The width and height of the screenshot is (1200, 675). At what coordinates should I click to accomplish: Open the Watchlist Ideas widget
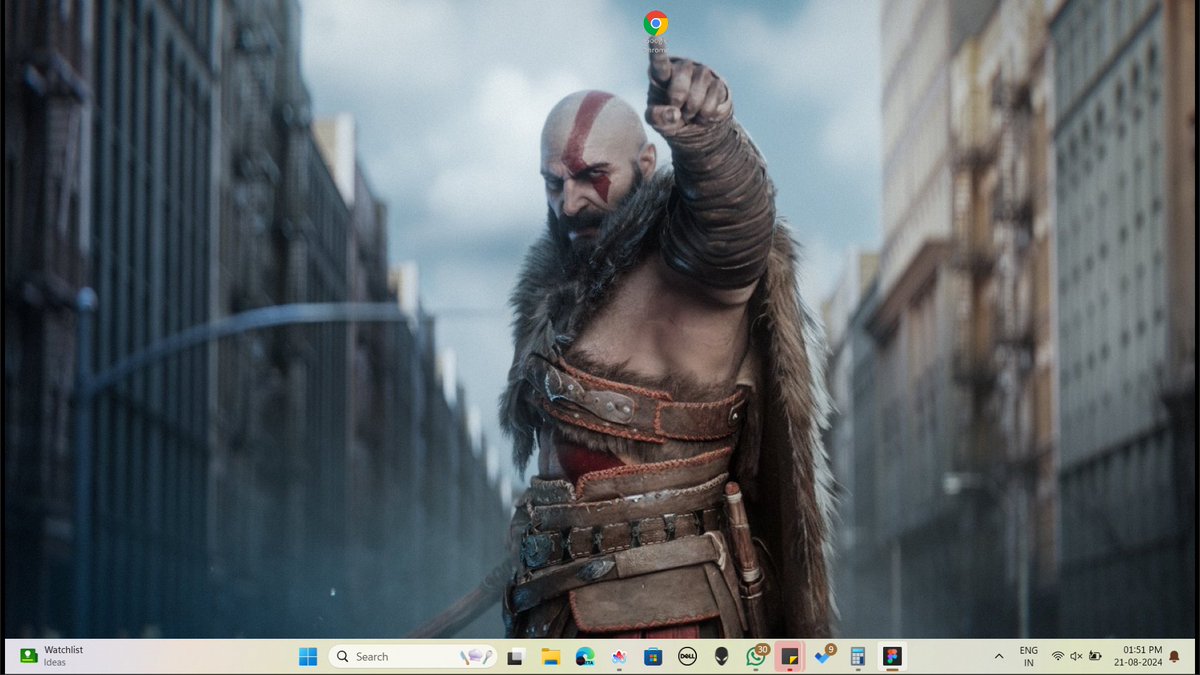(52, 656)
